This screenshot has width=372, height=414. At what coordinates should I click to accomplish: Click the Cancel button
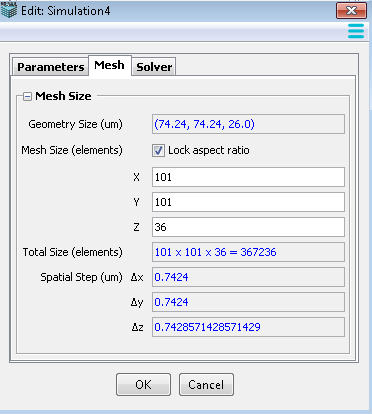coord(206,385)
